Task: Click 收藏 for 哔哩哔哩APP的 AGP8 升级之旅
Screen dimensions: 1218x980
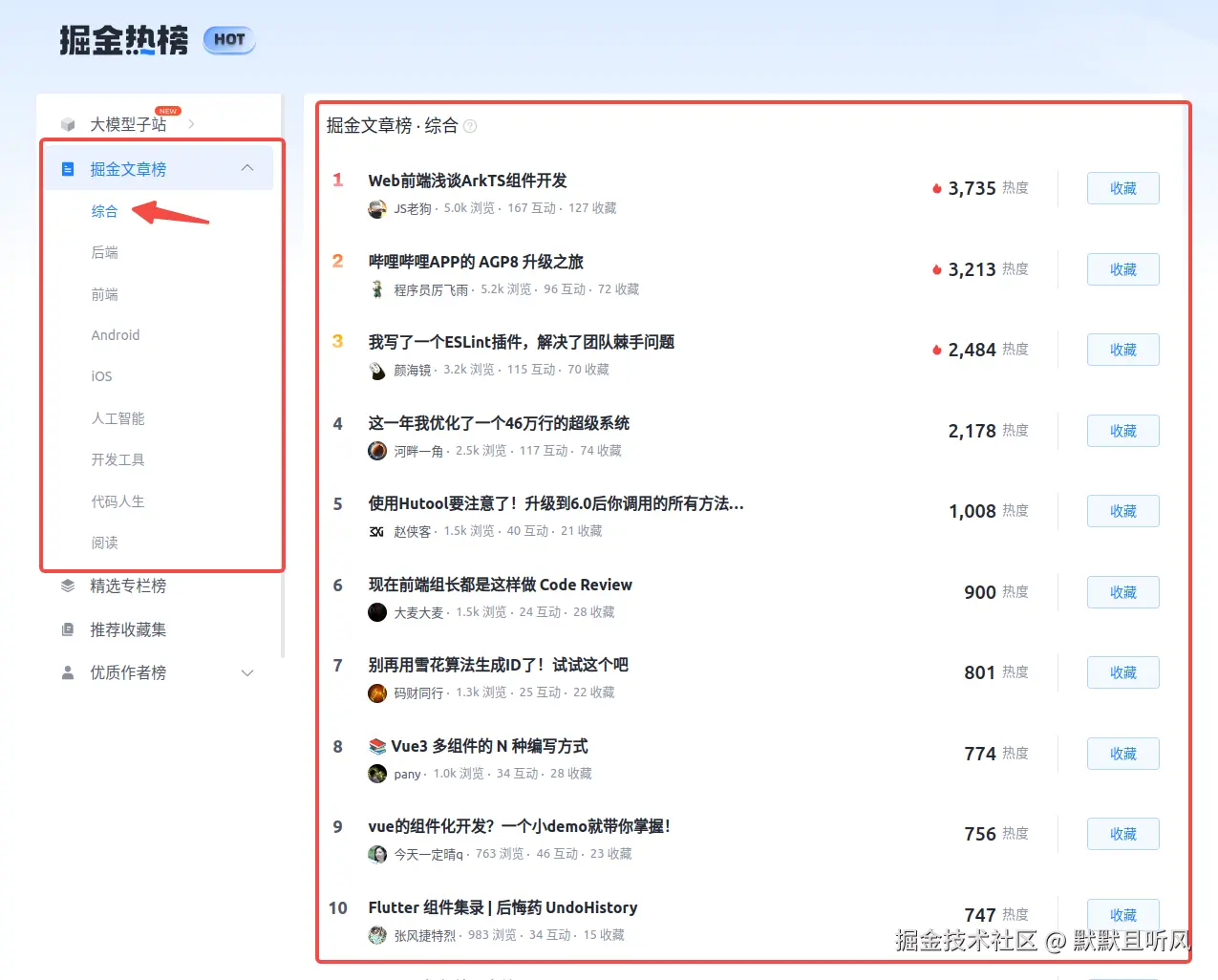Action: click(x=1123, y=269)
